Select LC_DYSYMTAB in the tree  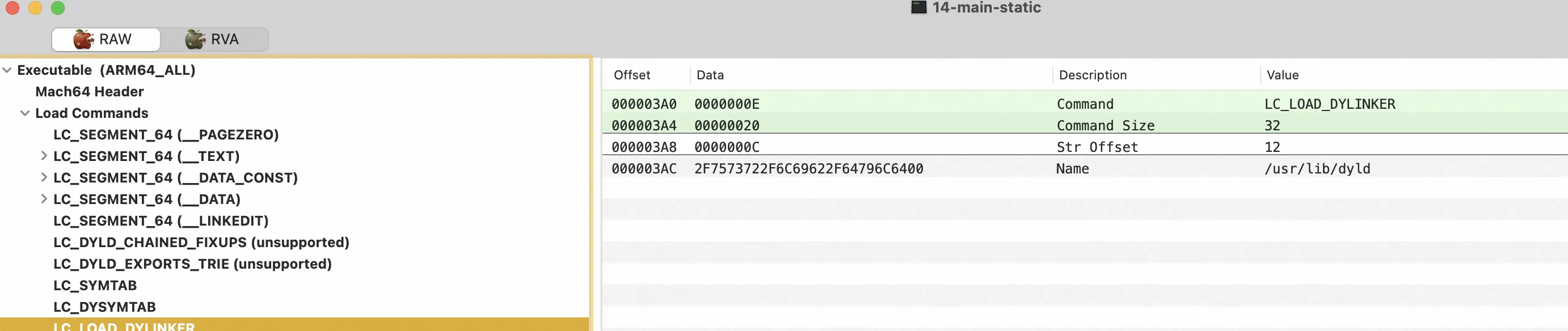coord(105,307)
